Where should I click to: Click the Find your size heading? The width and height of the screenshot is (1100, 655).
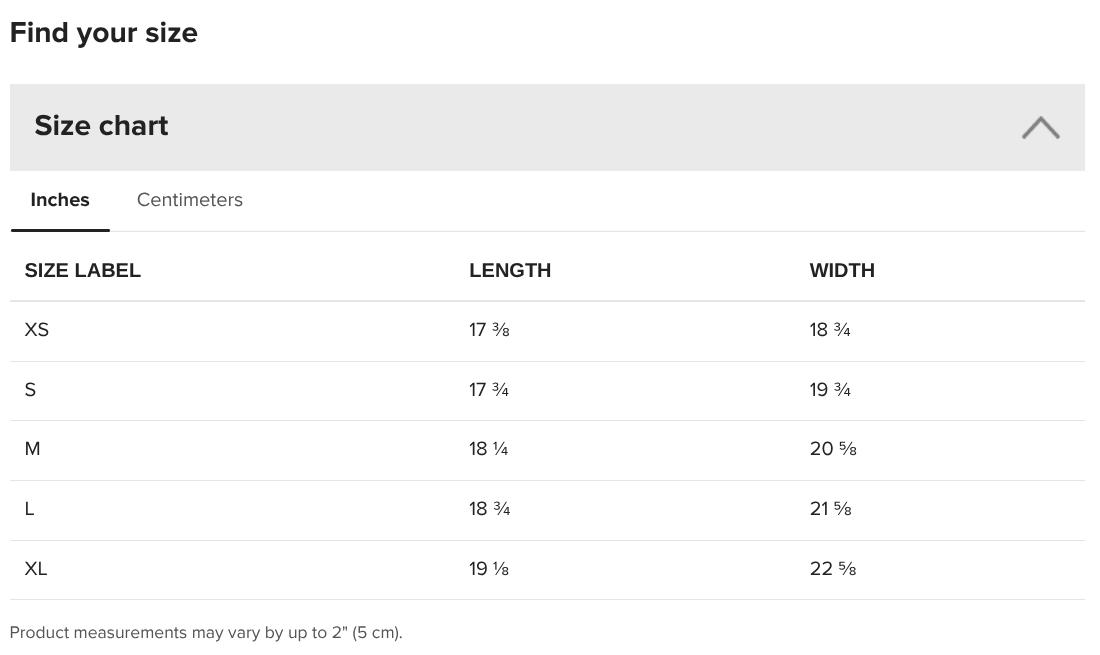tap(104, 33)
